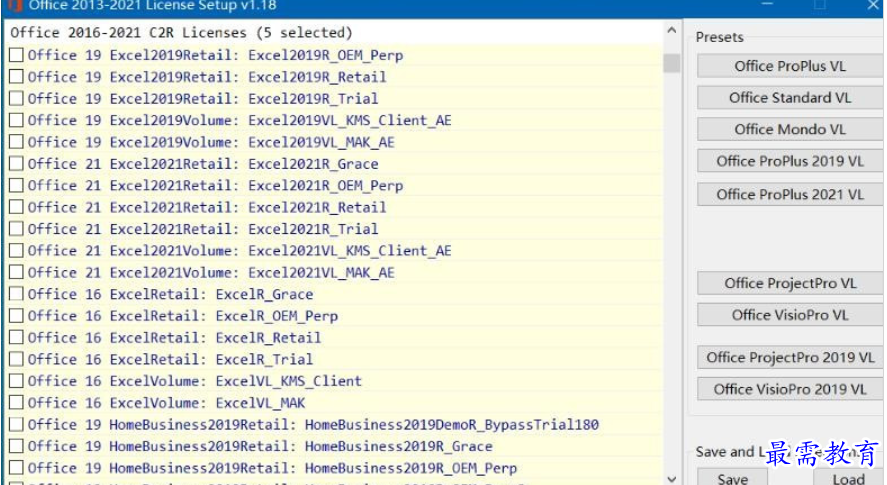Viewport: 887px width, 485px height.
Task: Click scrollbar down arrow in license list
Action: tap(671, 478)
